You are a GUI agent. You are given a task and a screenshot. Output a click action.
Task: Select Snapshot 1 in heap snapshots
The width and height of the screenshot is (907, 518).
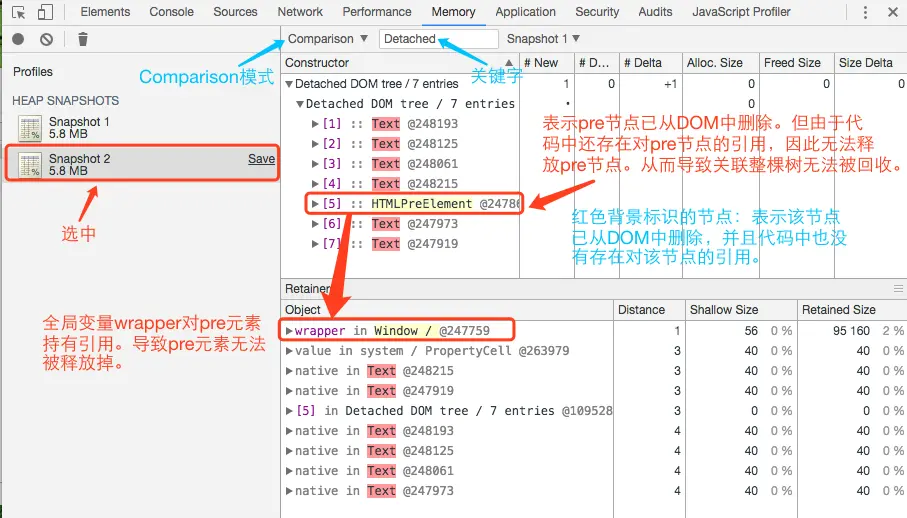[x=140, y=128]
